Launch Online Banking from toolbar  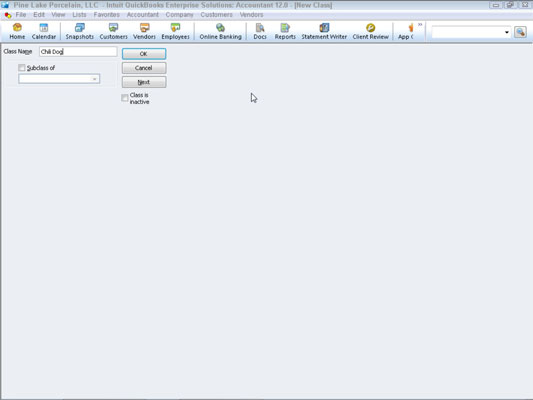[x=220, y=32]
